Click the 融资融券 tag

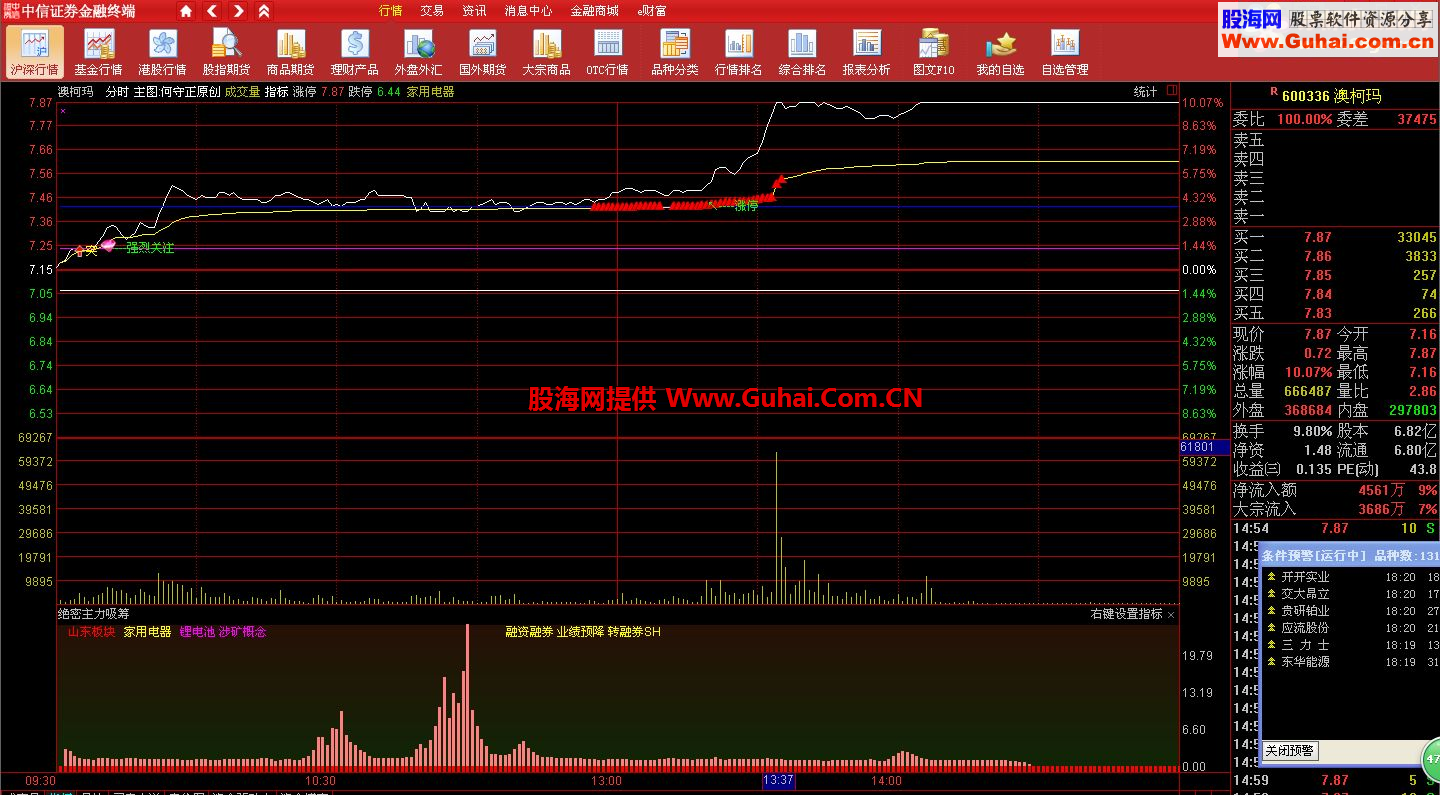pos(529,632)
